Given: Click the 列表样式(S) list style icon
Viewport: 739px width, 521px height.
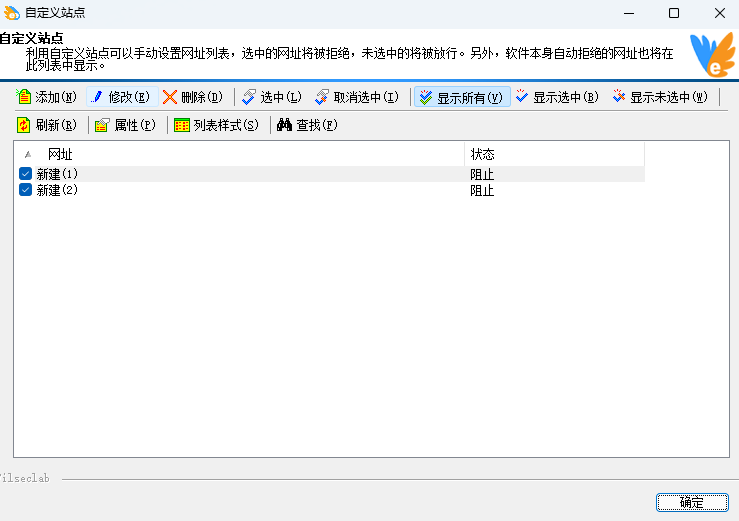Looking at the screenshot, I should (181, 125).
